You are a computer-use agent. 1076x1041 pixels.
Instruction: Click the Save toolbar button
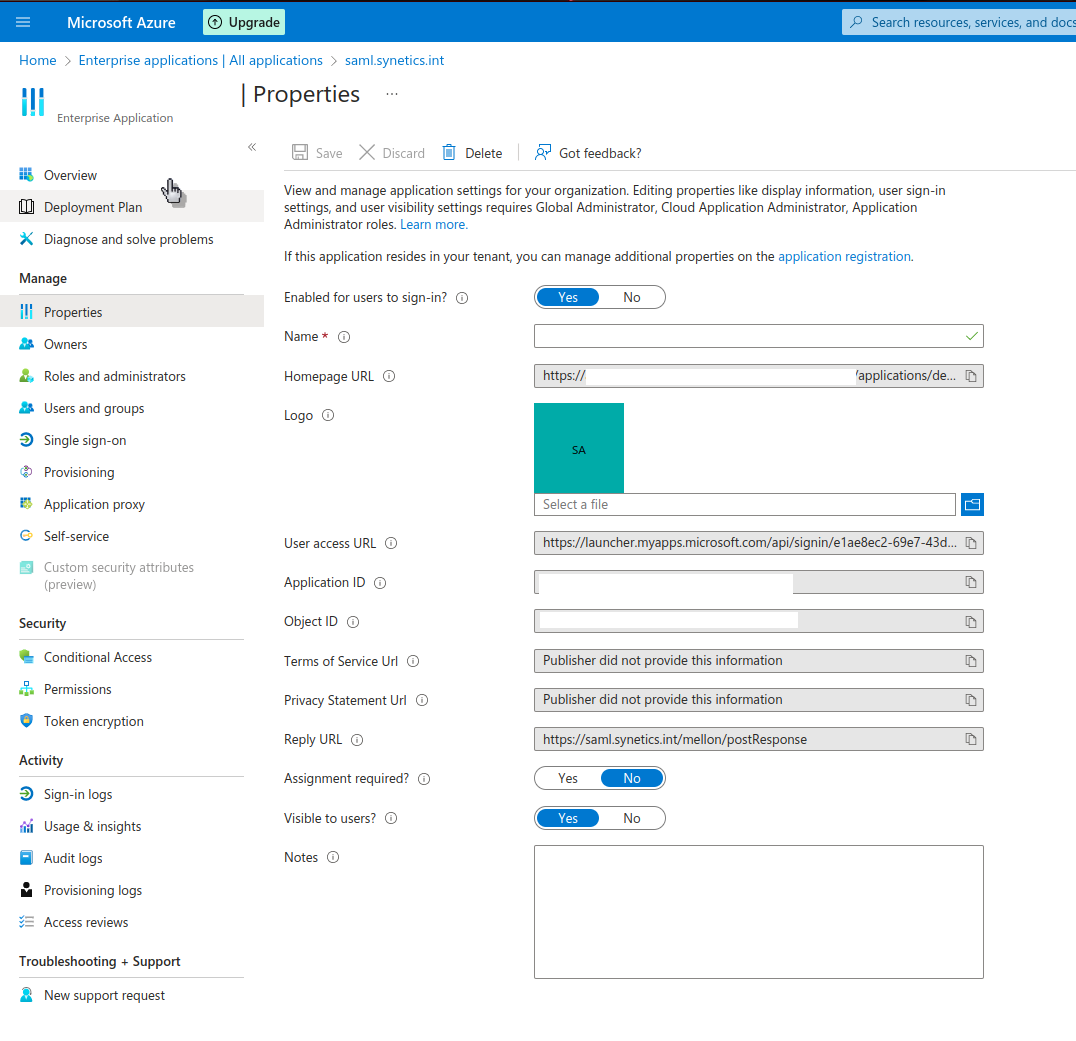[x=317, y=153]
